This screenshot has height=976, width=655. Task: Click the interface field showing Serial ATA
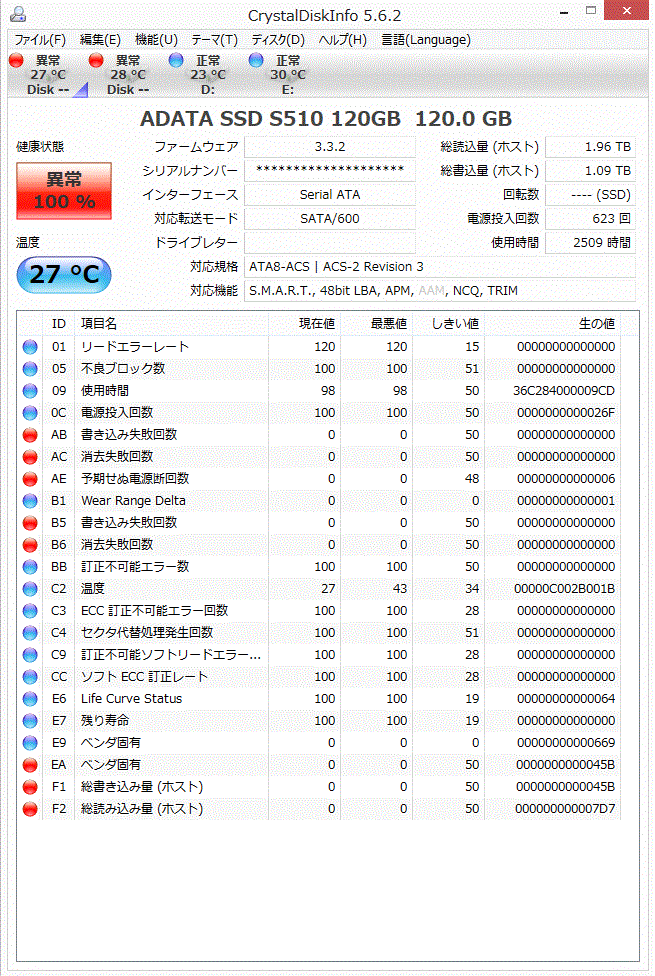click(330, 195)
